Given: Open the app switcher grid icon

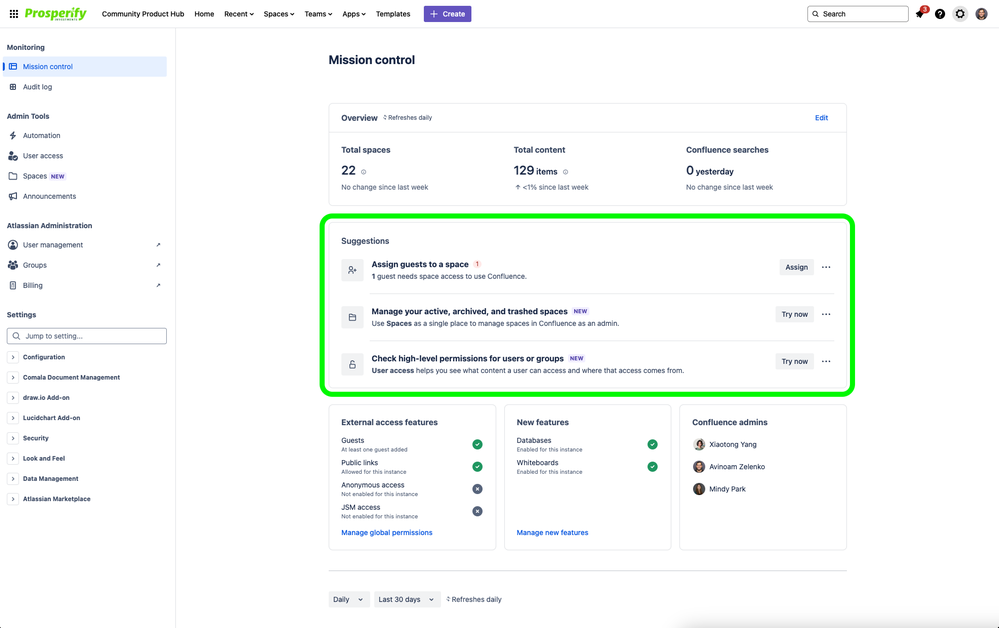Looking at the screenshot, I should (13, 13).
